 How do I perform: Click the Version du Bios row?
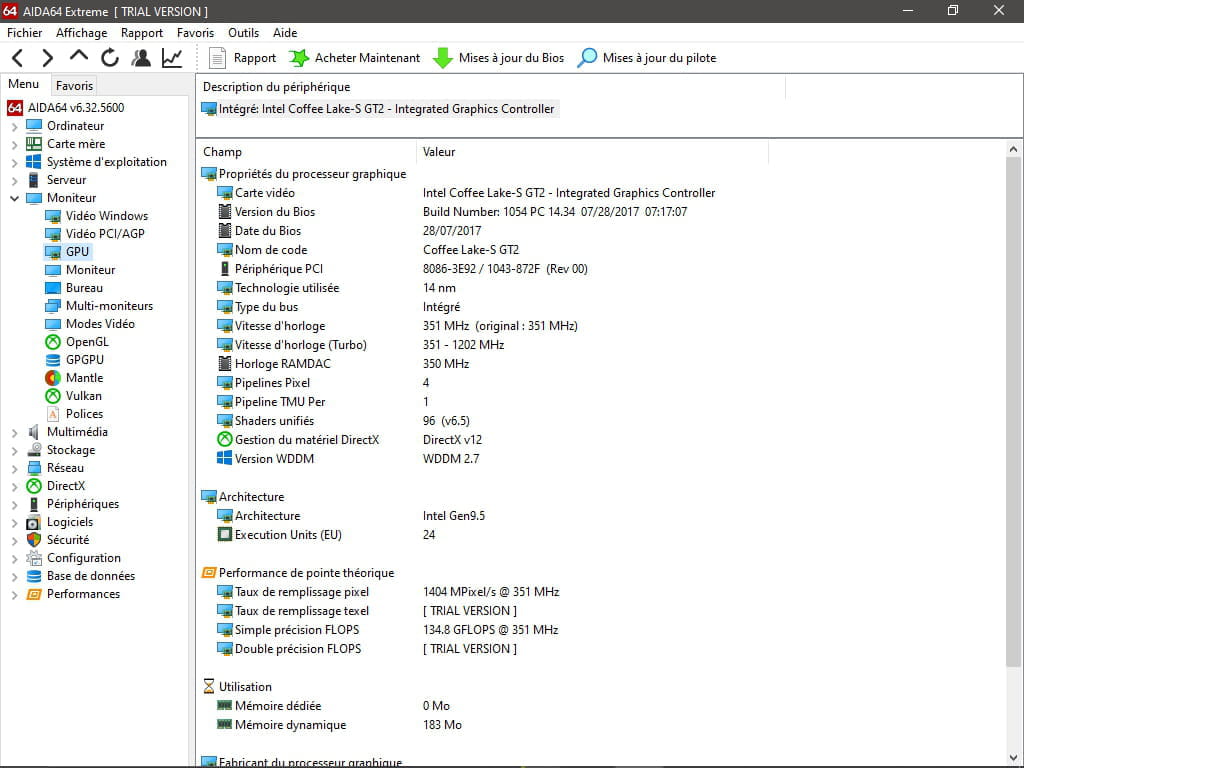click(x=452, y=212)
